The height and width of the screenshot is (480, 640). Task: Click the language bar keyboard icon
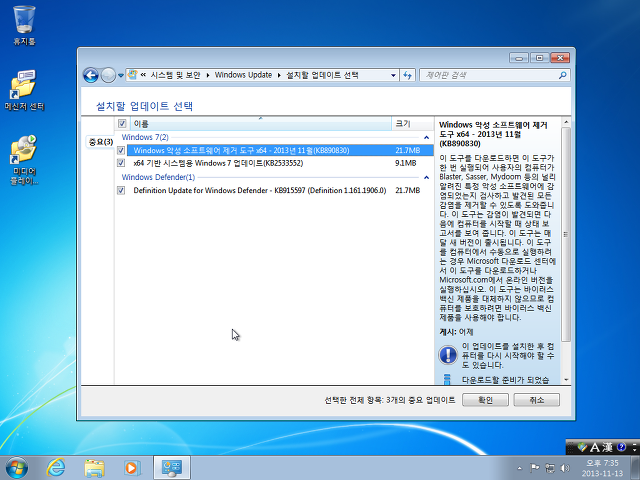click(582, 447)
